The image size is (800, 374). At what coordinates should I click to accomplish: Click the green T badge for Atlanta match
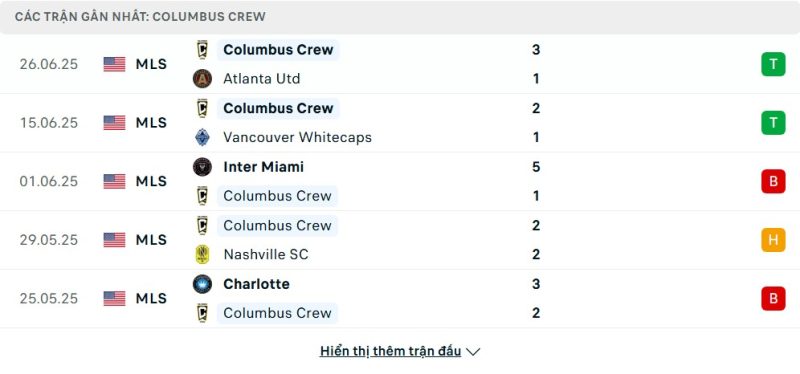tap(773, 64)
